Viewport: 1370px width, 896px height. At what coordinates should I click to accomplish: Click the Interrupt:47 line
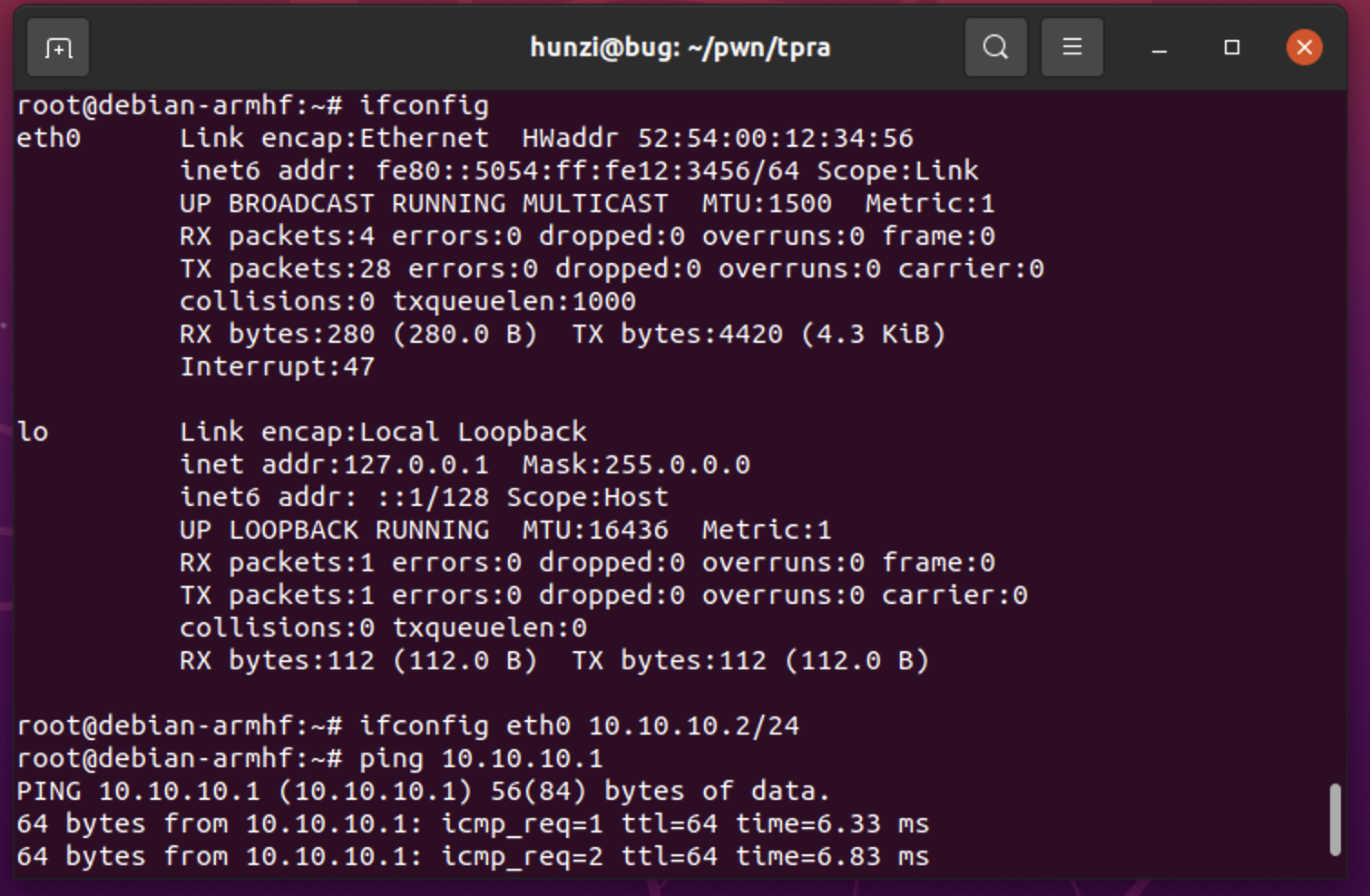277,366
